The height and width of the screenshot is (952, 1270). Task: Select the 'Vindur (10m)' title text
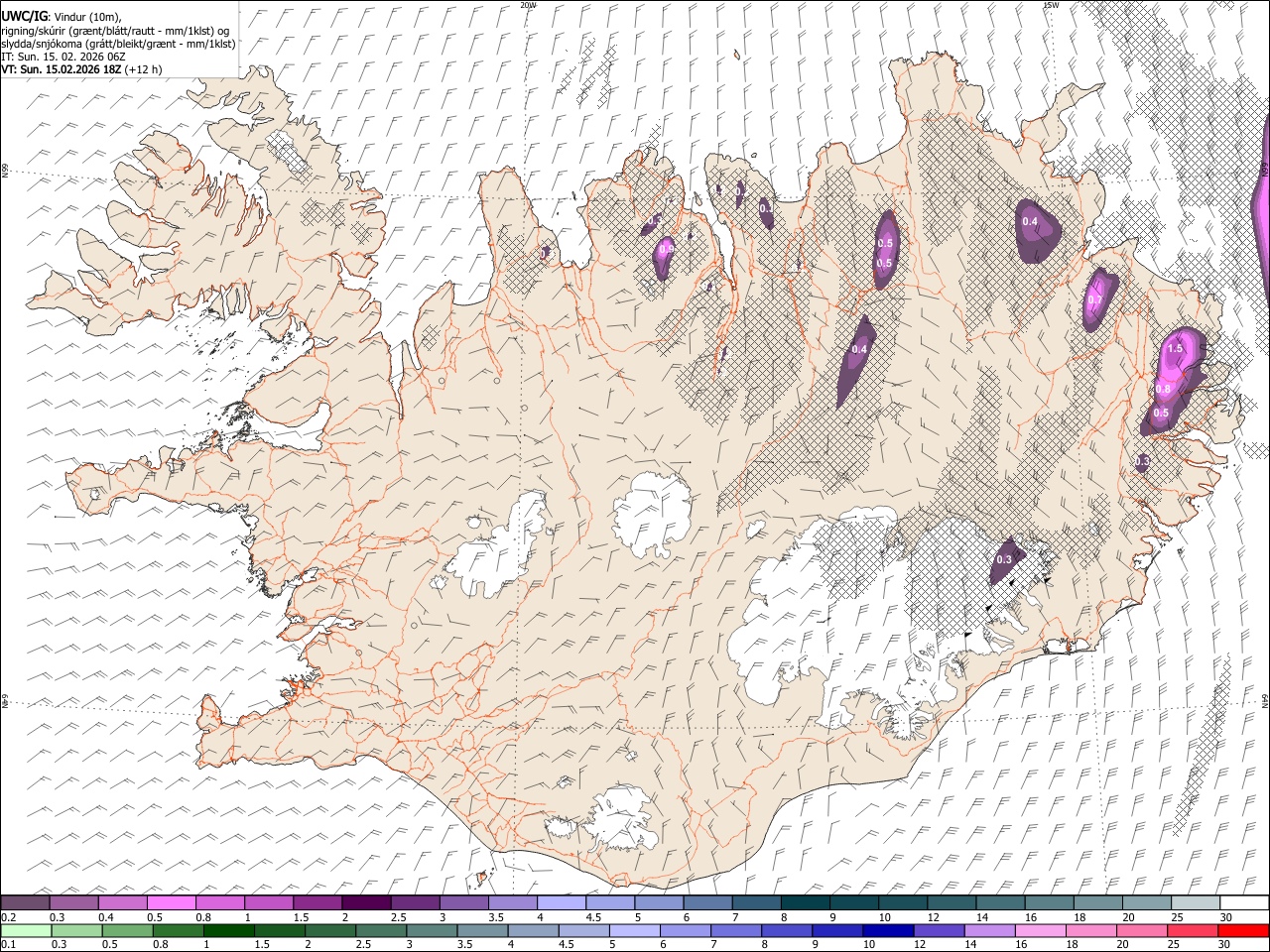click(85, 17)
